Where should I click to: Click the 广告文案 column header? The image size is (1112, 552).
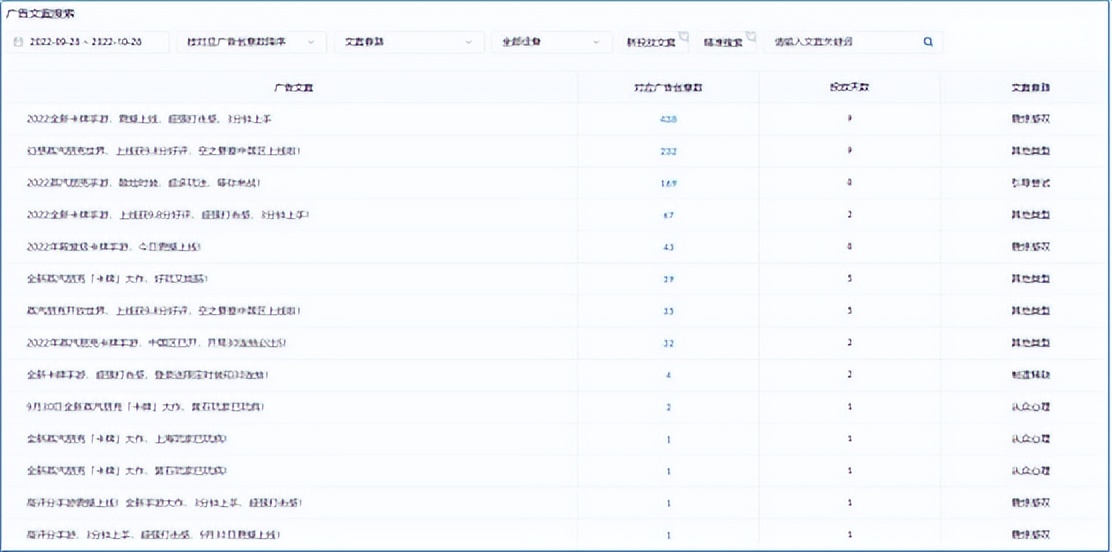(x=293, y=88)
